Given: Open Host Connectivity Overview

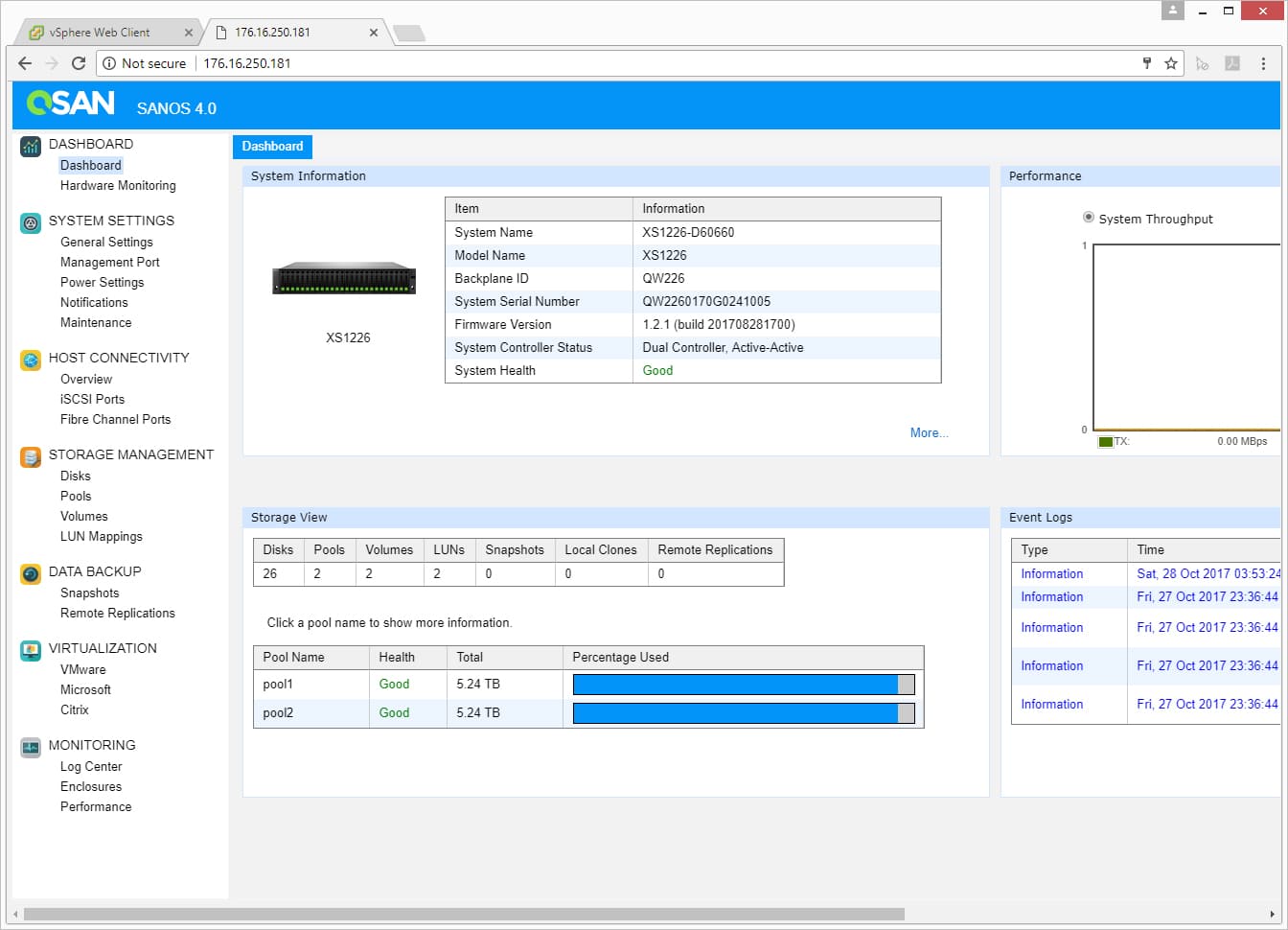Looking at the screenshot, I should coord(86,380).
